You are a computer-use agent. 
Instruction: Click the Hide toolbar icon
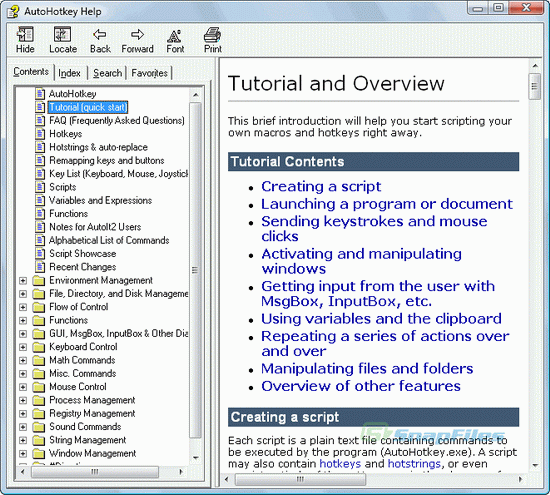point(25,39)
